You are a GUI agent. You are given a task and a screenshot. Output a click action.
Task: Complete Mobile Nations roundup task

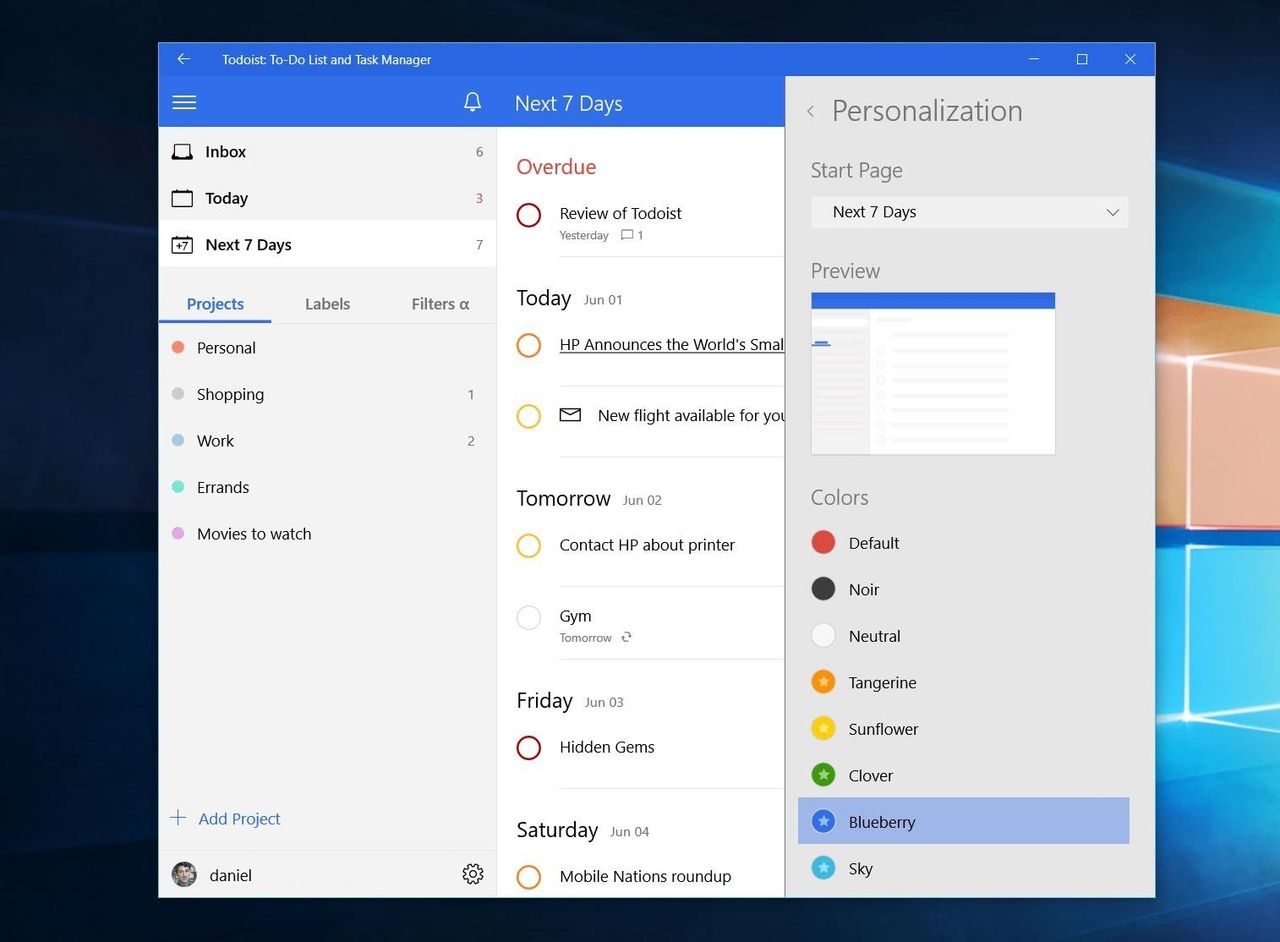(529, 877)
